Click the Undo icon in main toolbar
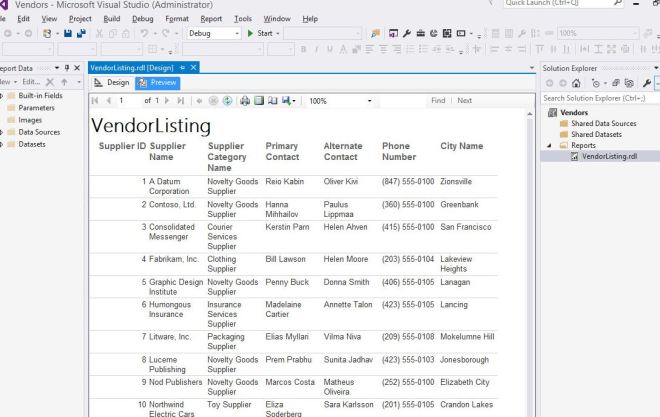Image resolution: width=660 pixels, height=417 pixels. click(x=147, y=33)
